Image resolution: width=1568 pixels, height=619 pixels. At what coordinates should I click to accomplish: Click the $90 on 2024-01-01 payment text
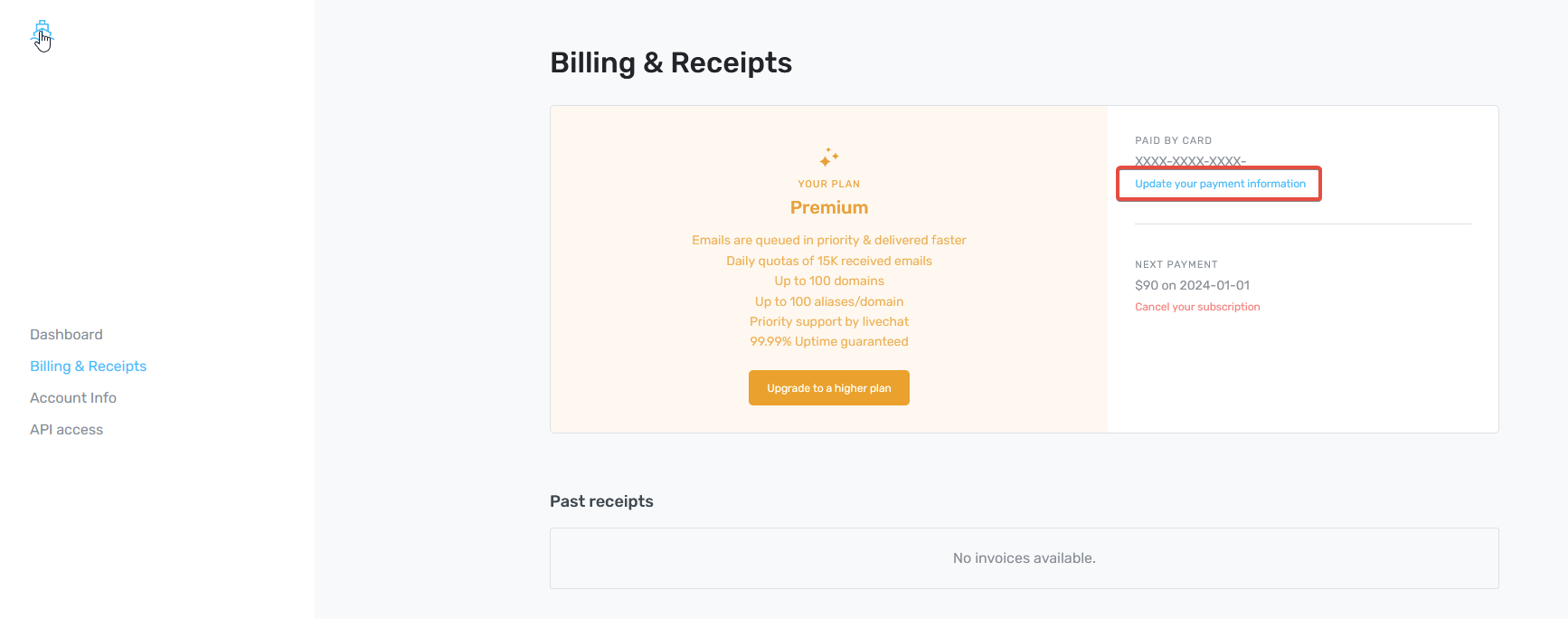[x=1192, y=285]
